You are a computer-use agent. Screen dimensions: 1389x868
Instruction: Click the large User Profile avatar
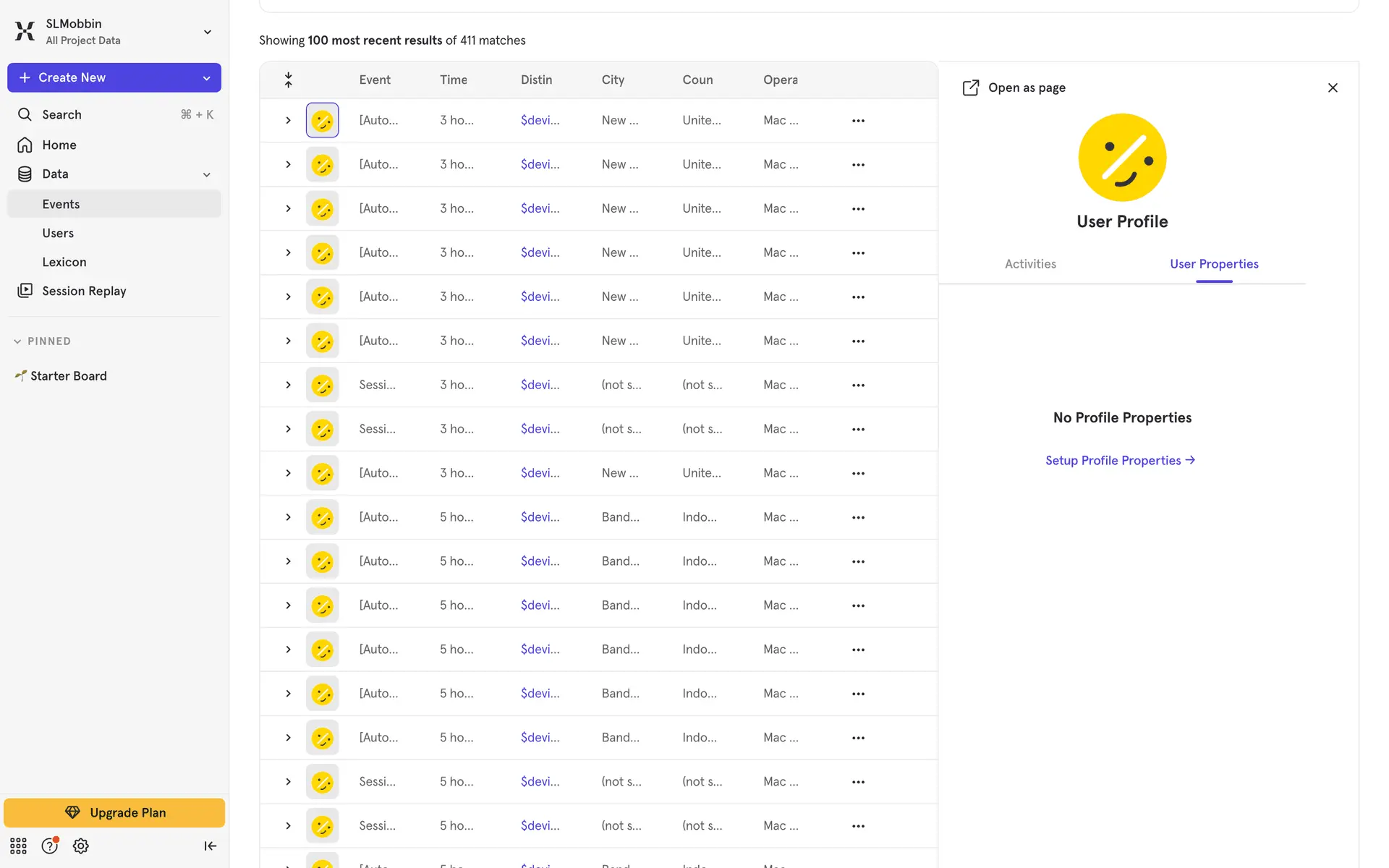[x=1122, y=158]
